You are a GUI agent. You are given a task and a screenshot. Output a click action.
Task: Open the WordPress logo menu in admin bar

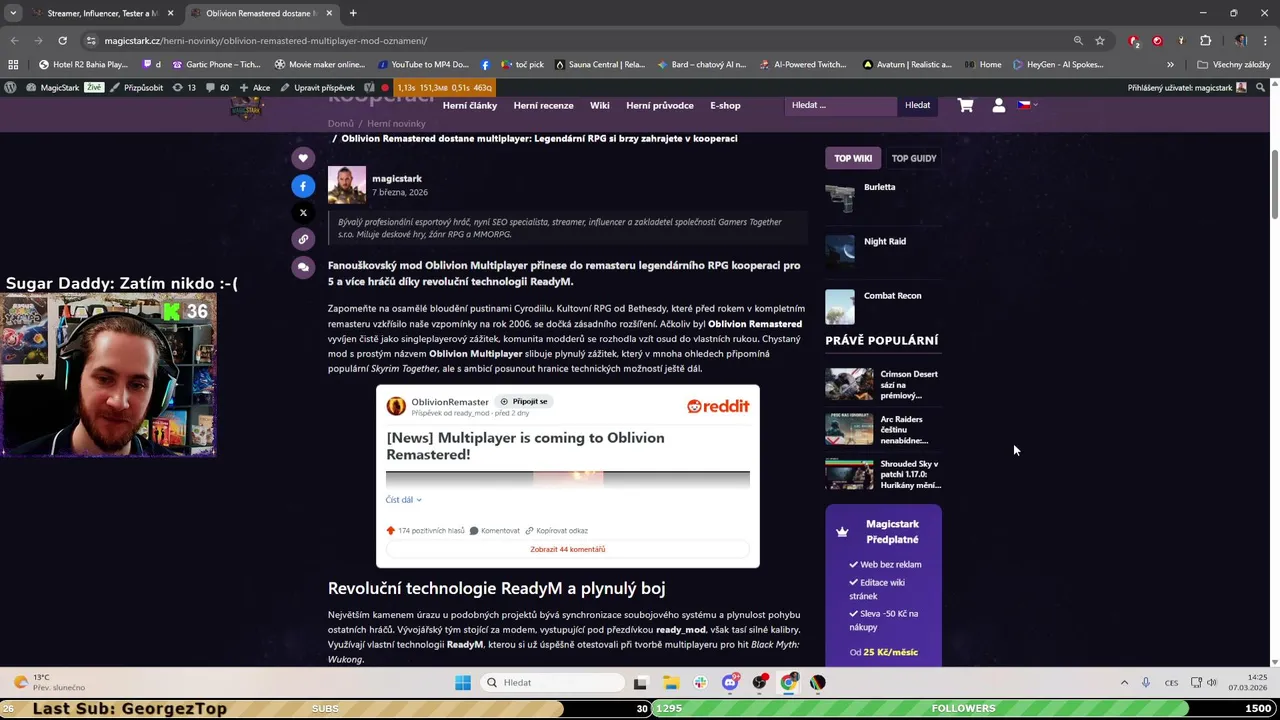tap(10, 87)
